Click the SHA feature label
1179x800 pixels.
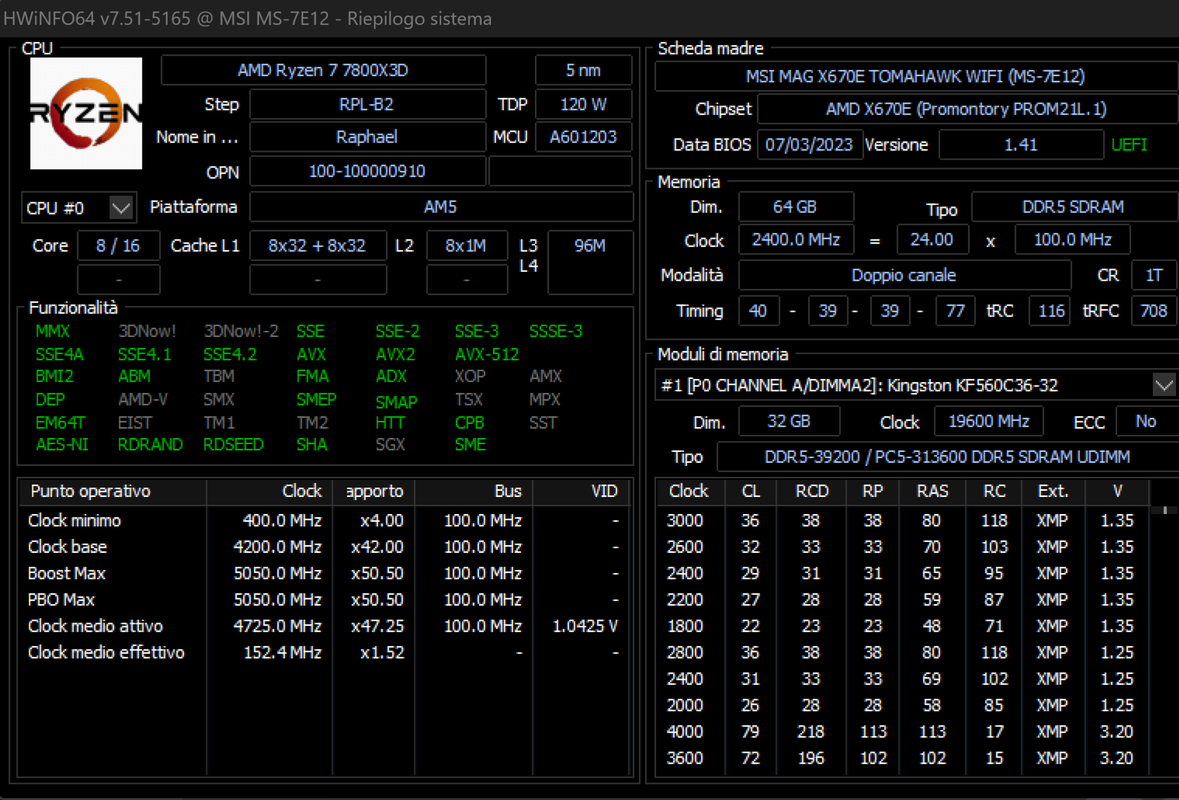pos(311,444)
